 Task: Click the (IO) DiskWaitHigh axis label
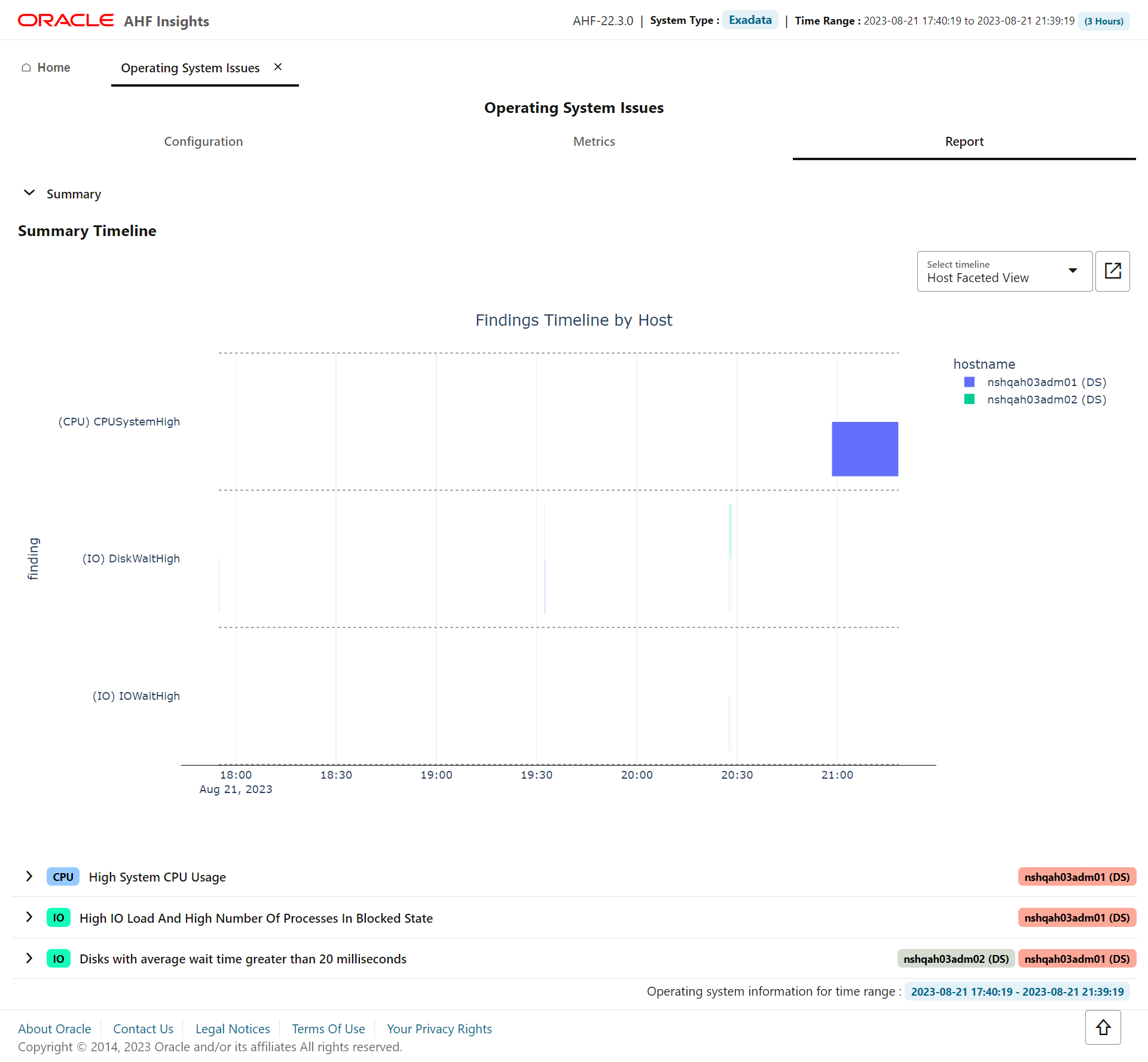(x=131, y=559)
